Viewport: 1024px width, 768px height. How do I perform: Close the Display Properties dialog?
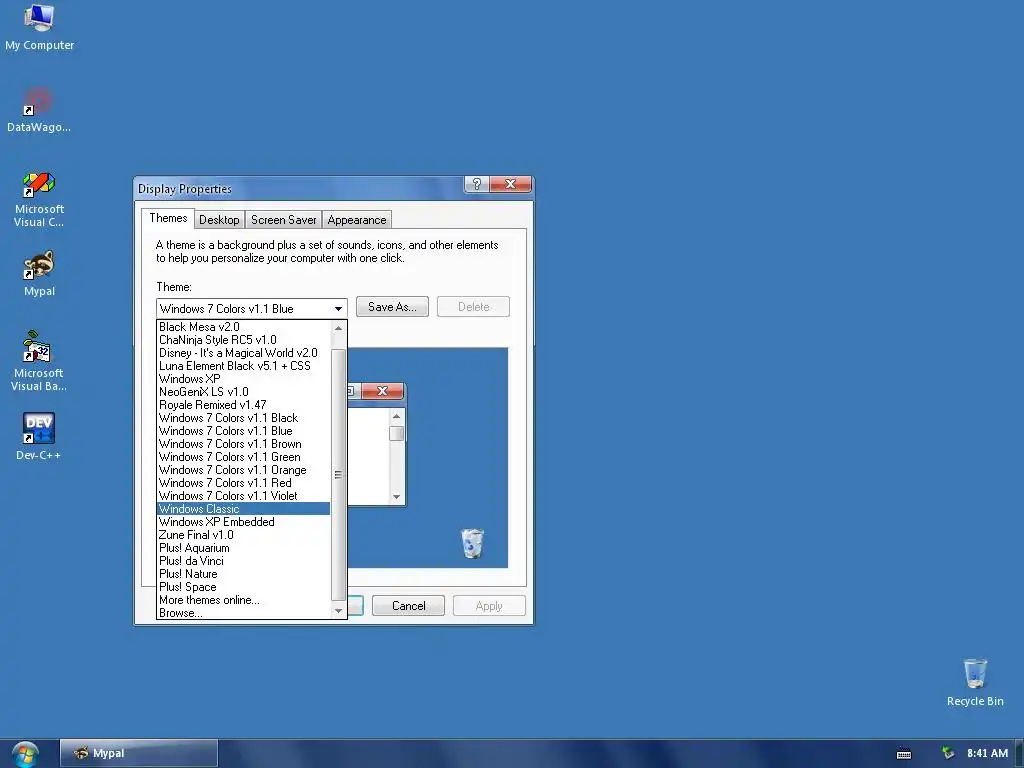click(x=511, y=184)
